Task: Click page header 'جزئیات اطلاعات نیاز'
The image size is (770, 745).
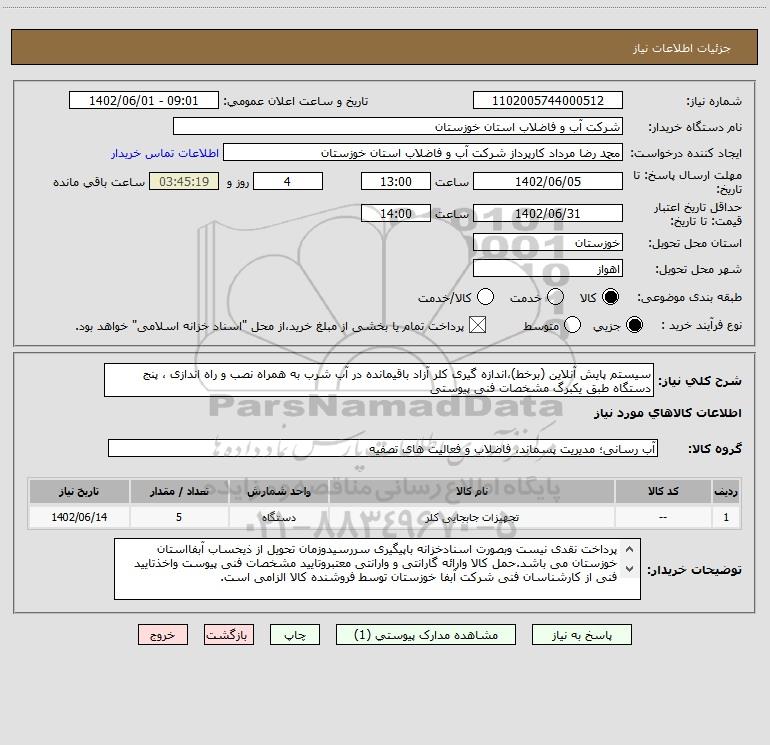Action: coord(681,48)
